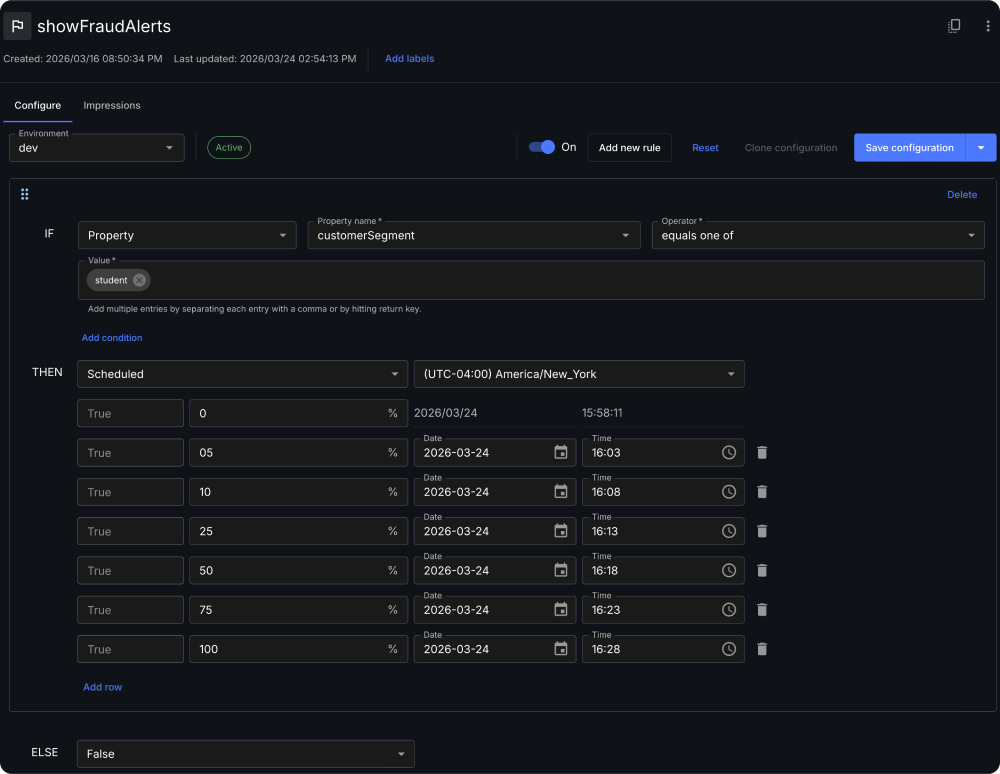1000x774 pixels.
Task: Click the Add labels link
Action: [409, 59]
